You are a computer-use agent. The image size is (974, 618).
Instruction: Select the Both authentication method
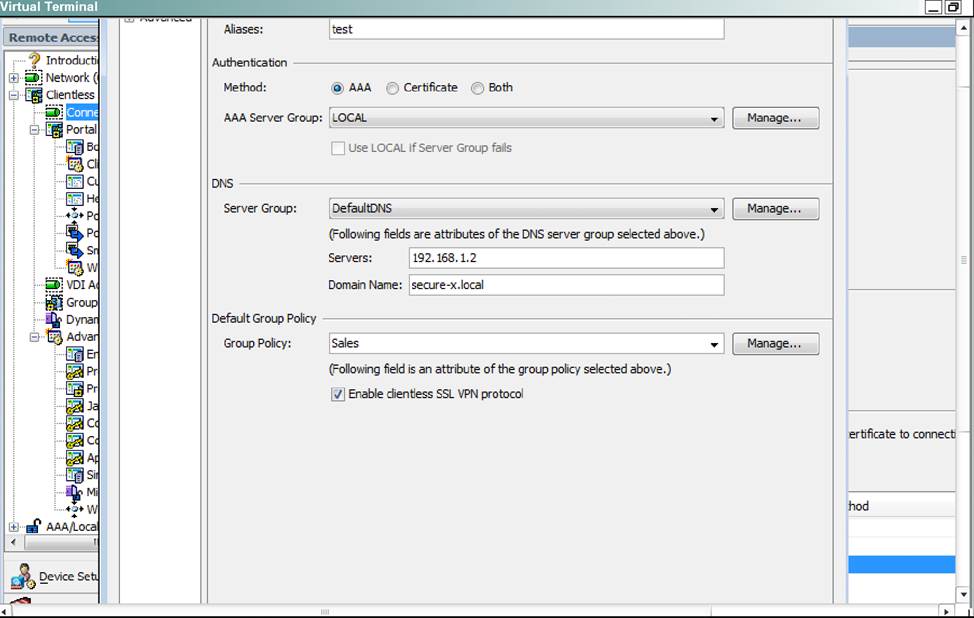(478, 88)
